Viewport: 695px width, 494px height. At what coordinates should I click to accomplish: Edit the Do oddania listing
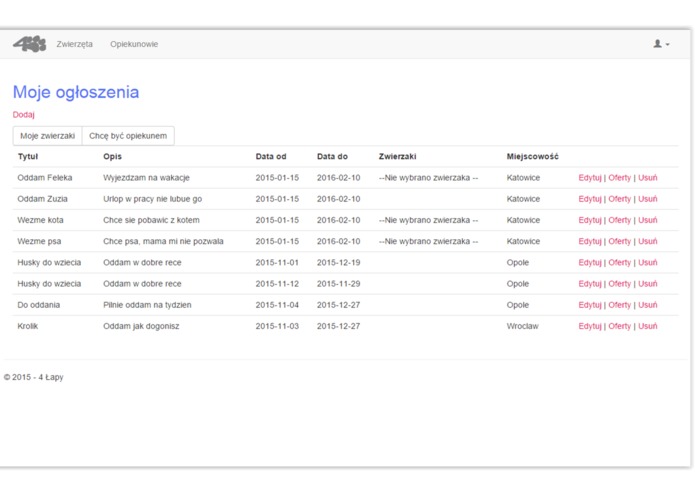click(x=590, y=305)
